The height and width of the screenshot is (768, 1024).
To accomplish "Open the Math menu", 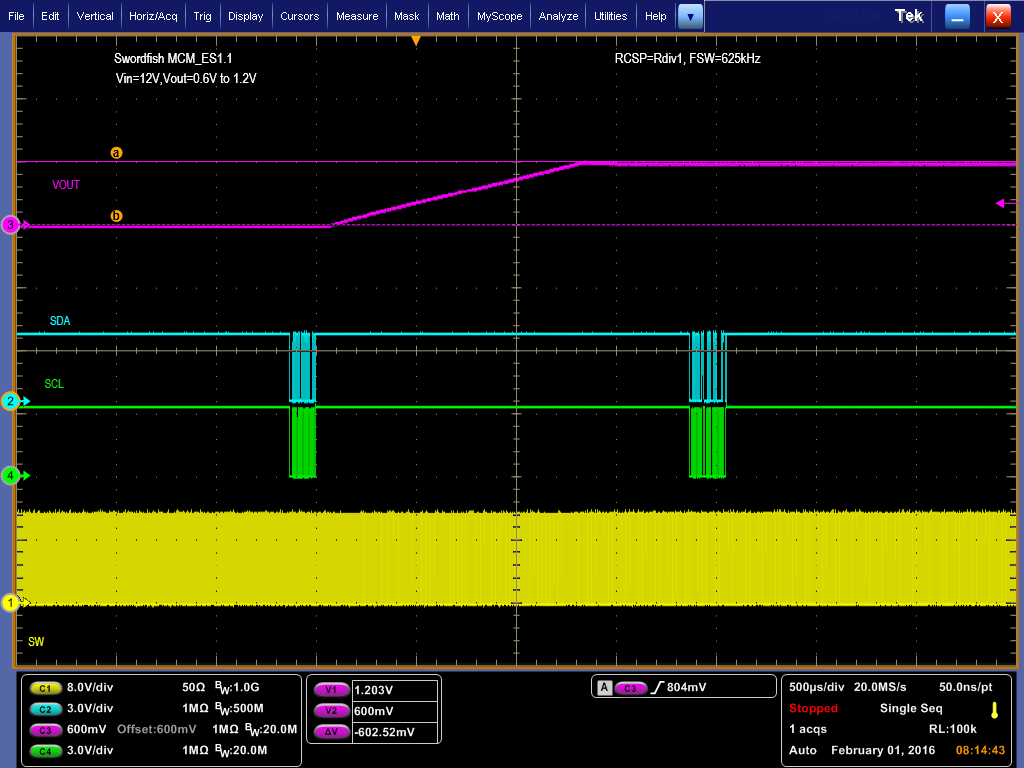I will point(447,16).
